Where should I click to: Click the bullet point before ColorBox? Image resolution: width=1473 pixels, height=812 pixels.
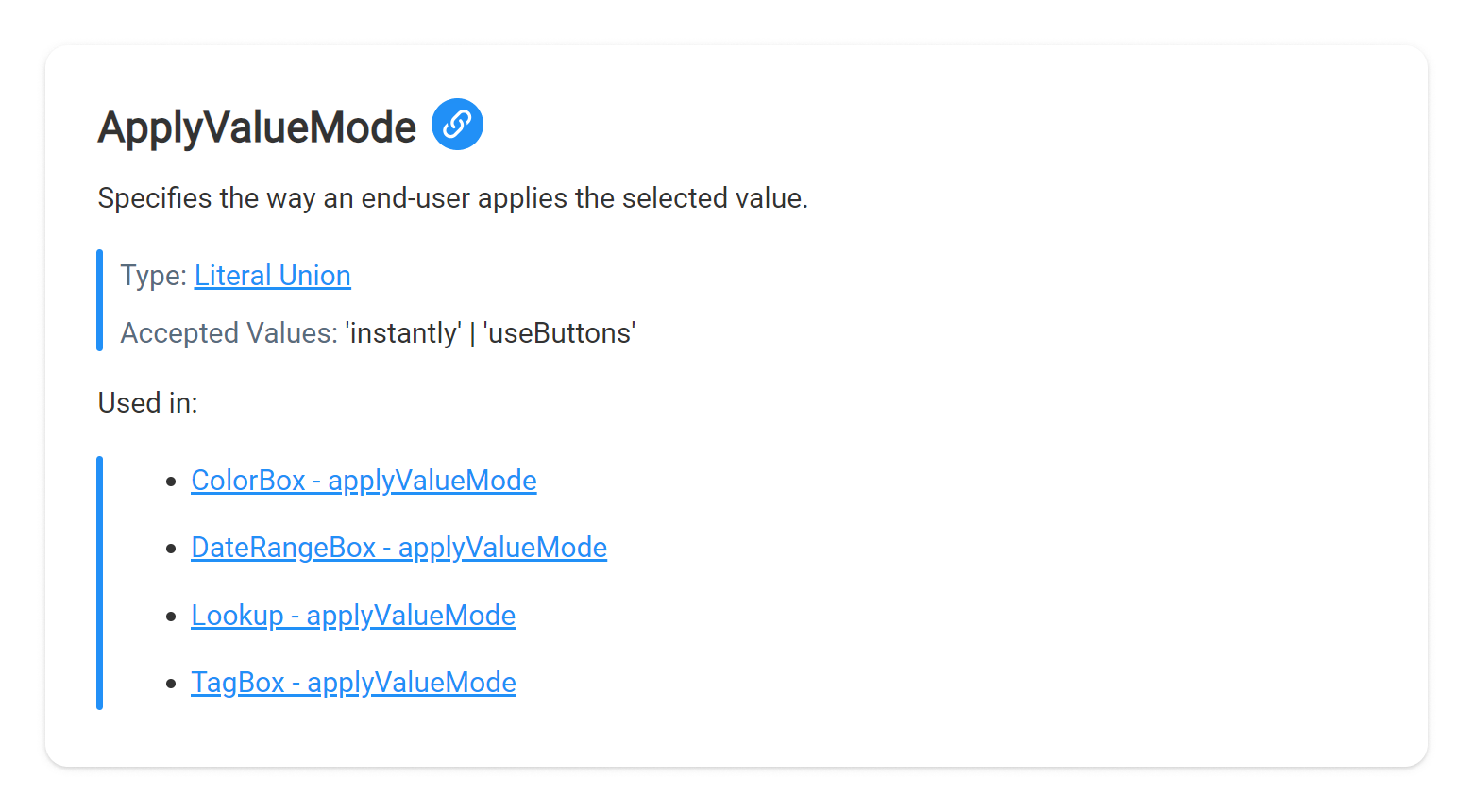tap(171, 482)
